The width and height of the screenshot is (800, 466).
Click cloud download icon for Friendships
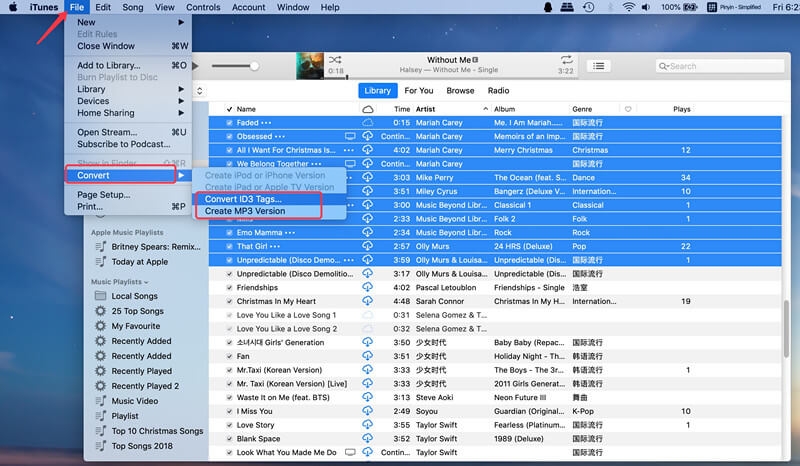coord(367,287)
